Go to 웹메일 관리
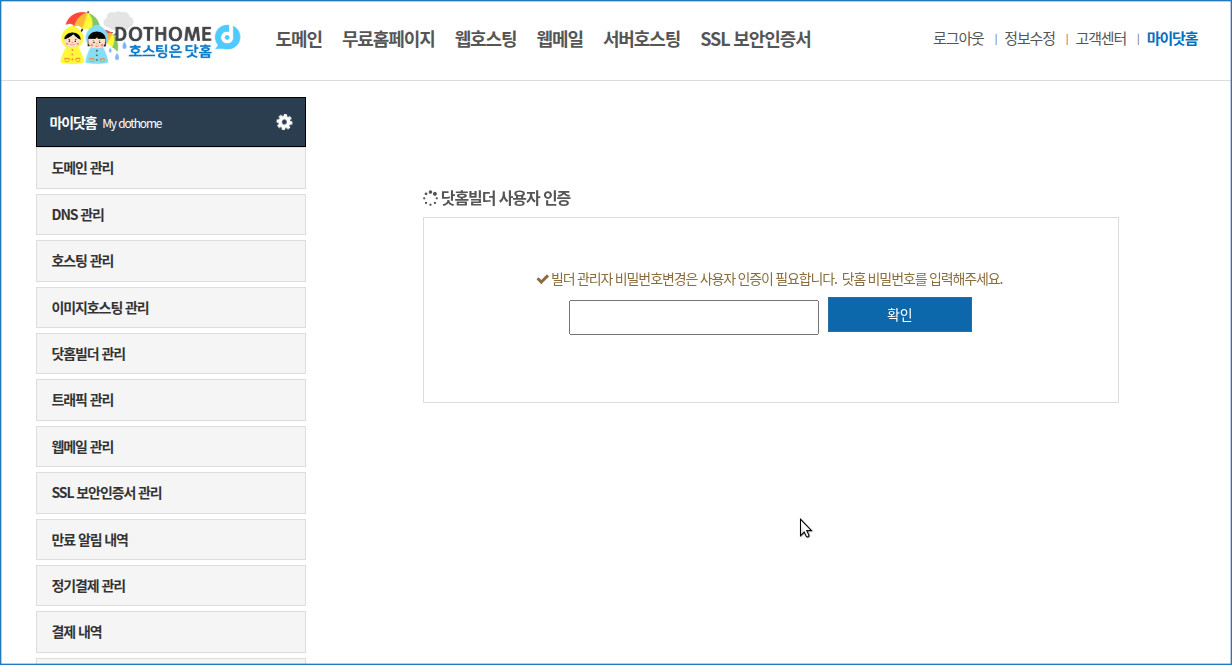The height and width of the screenshot is (665, 1232). click(x=171, y=447)
